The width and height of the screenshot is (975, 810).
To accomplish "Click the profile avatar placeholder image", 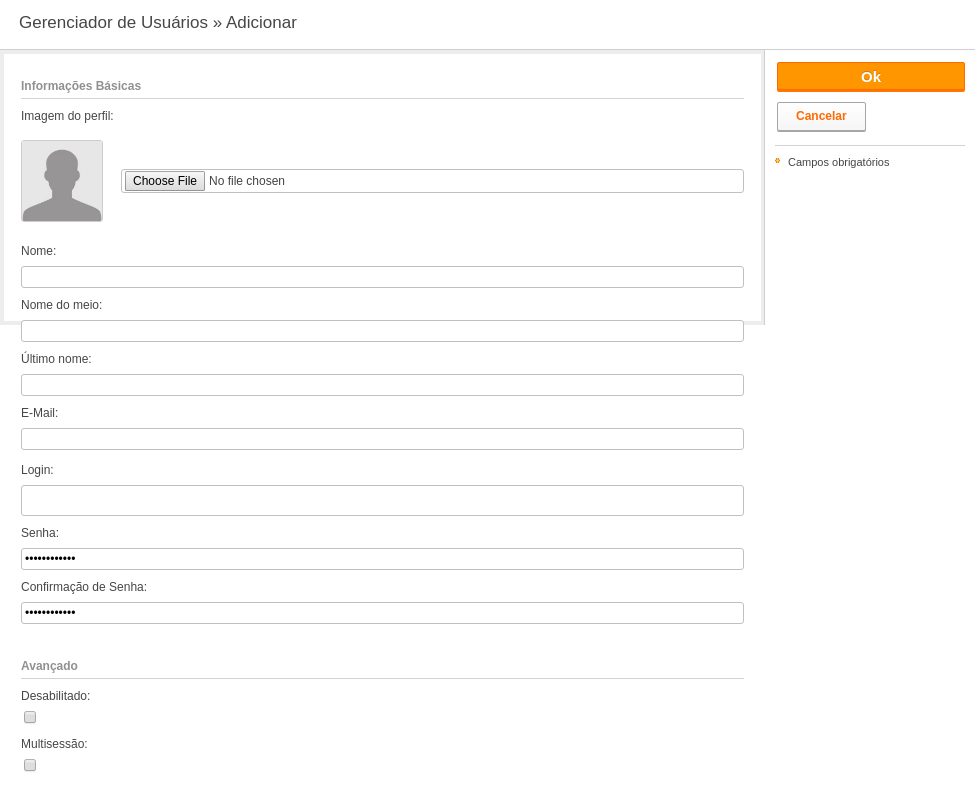I will click(62, 181).
